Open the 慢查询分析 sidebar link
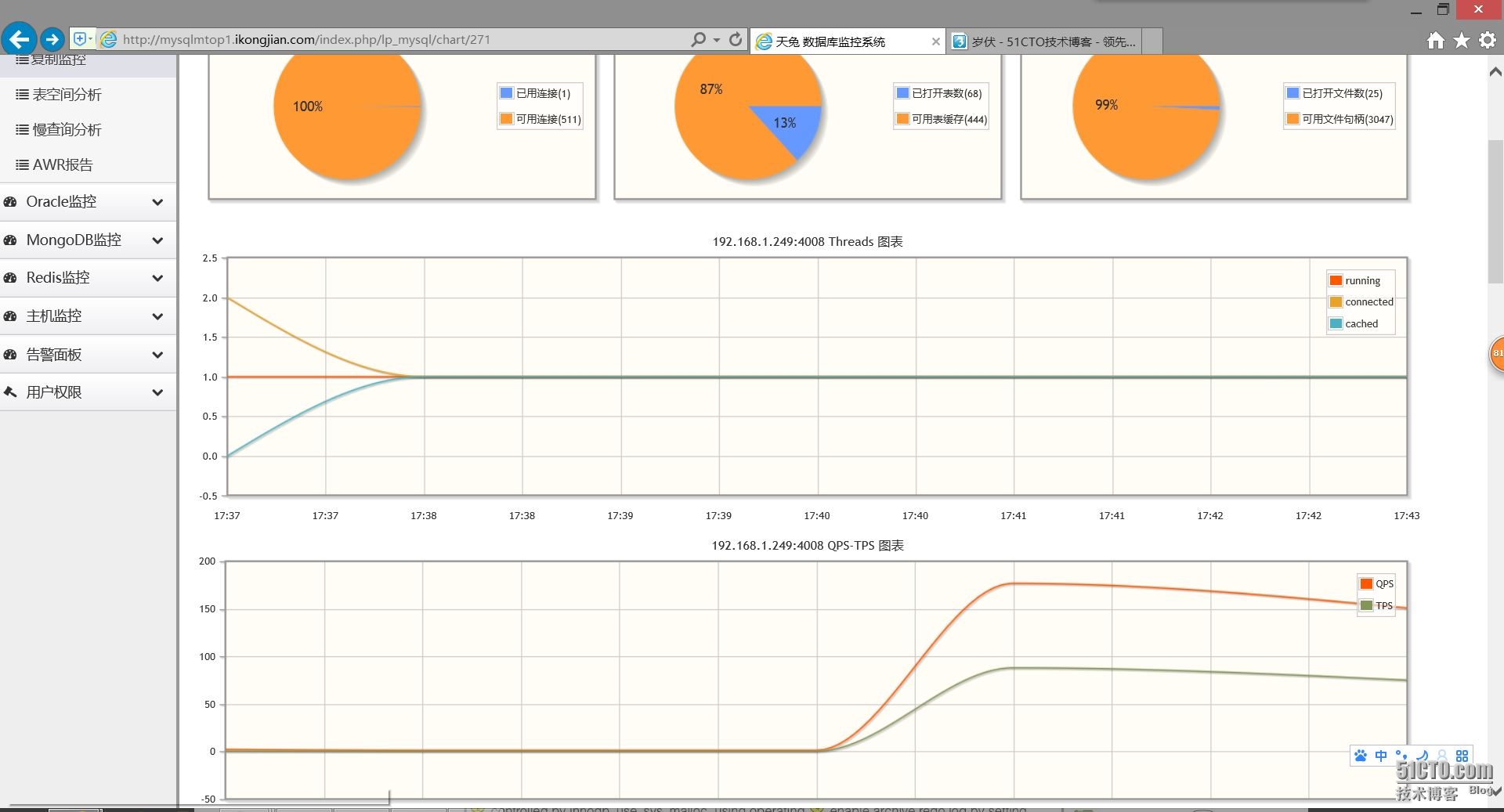The image size is (1504, 812). [x=67, y=130]
